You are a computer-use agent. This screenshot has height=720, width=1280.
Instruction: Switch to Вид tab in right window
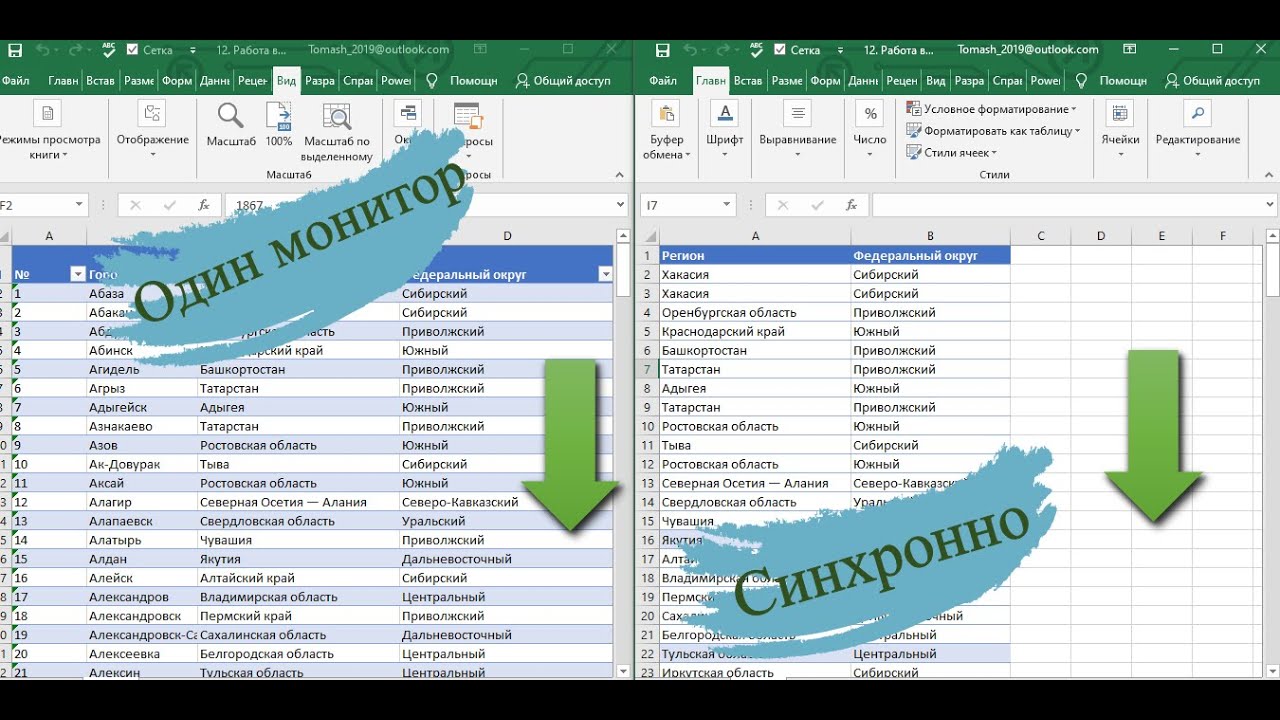click(x=936, y=81)
